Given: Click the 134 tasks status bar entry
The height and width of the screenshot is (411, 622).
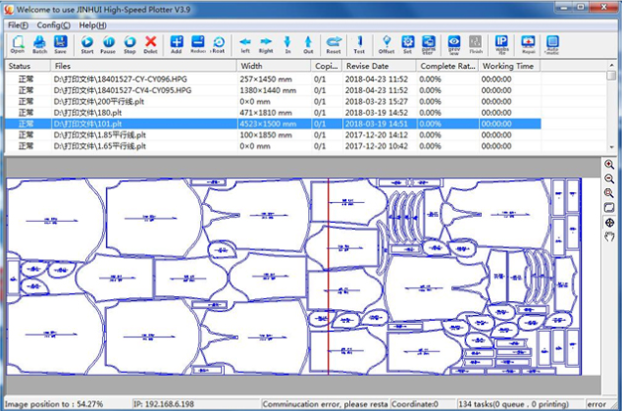Looking at the screenshot, I should point(513,404).
